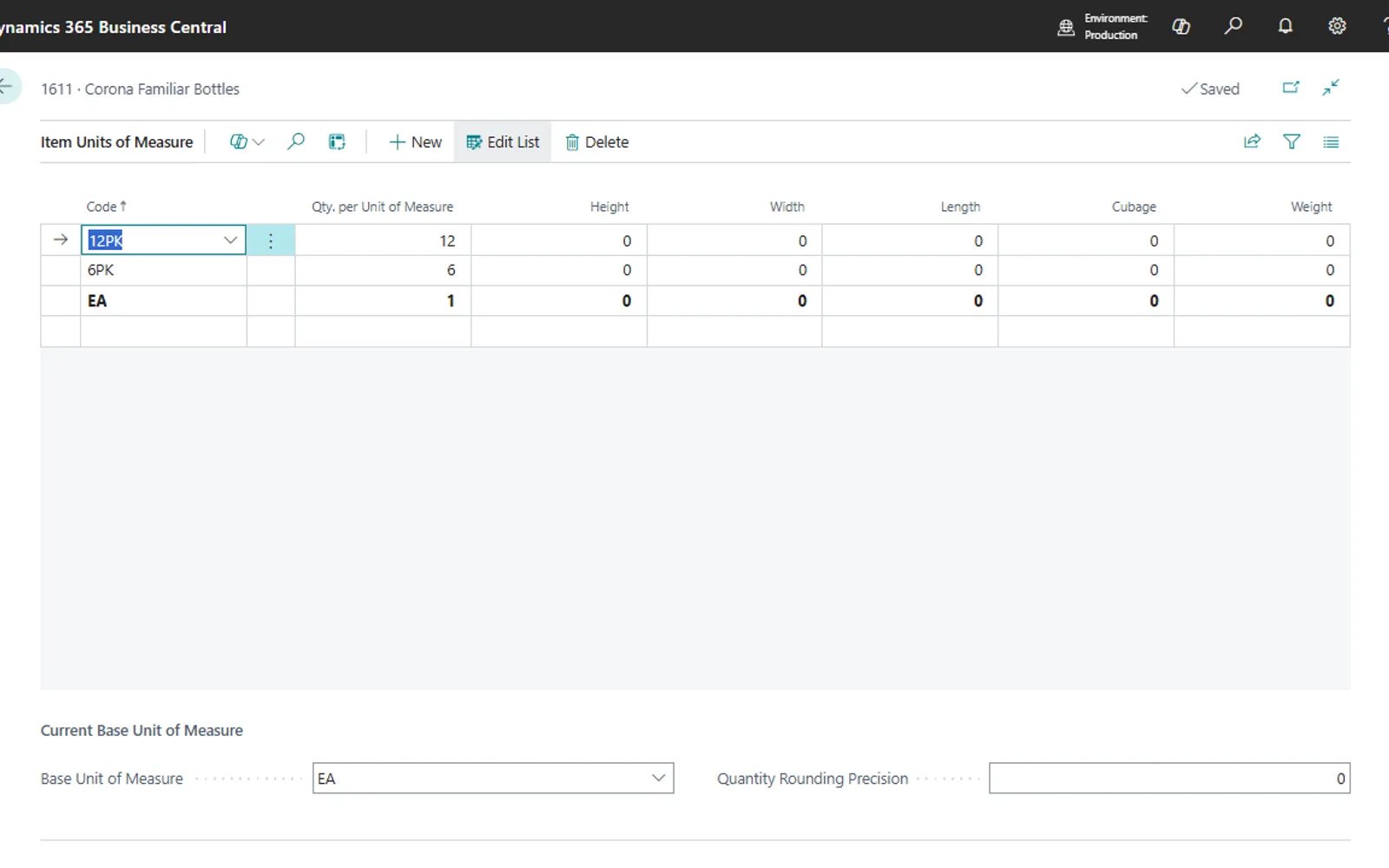Open the list view layout icon
This screenshot has width=1389, height=868.
click(1331, 142)
